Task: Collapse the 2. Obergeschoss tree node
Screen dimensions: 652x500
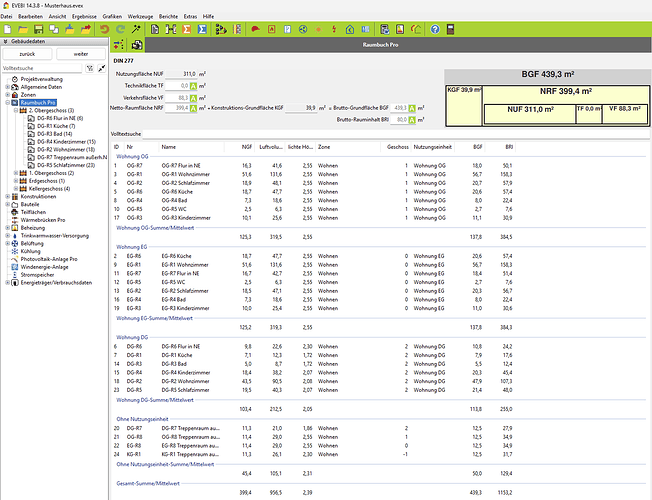Action: pyautogui.click(x=16, y=110)
